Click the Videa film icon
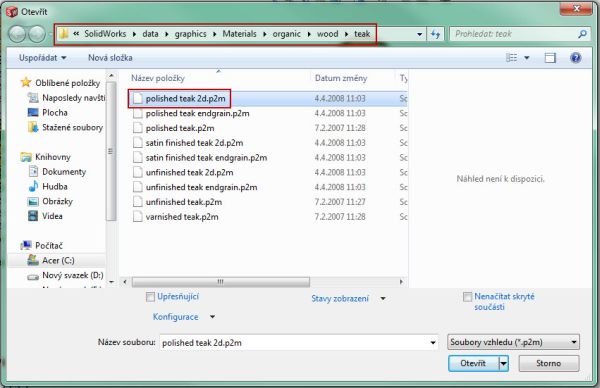The height and width of the screenshot is (388, 600). pyautogui.click(x=33, y=216)
